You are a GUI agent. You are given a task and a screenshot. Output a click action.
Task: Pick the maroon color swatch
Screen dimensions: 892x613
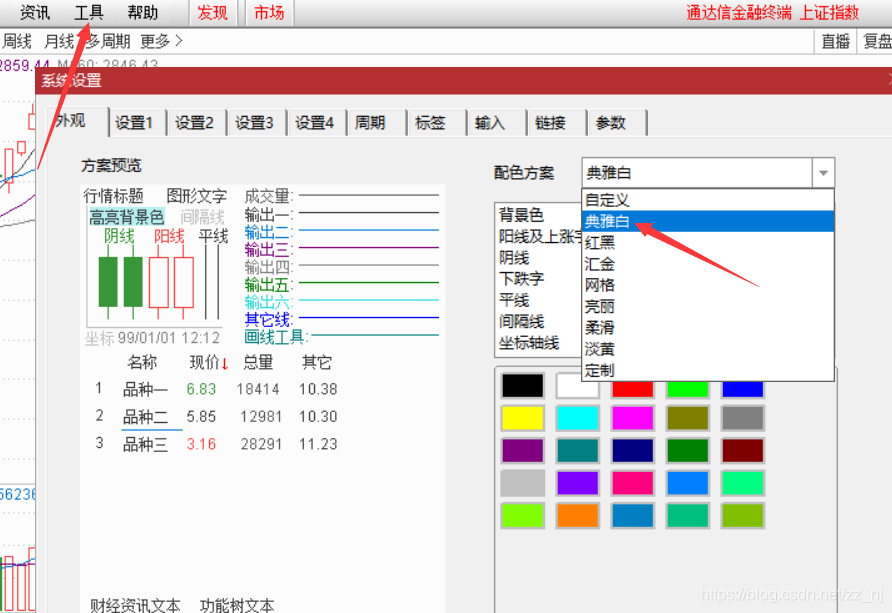742,450
